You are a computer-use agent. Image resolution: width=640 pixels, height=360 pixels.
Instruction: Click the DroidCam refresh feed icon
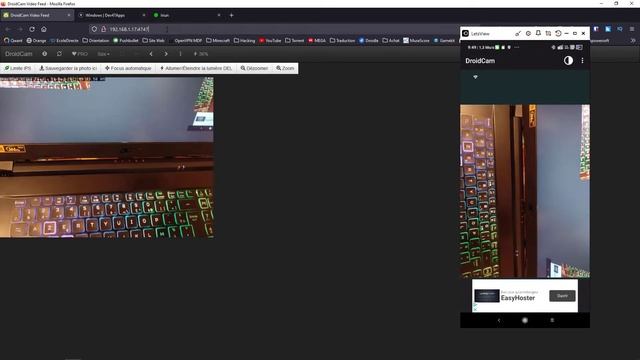click(x=59, y=54)
